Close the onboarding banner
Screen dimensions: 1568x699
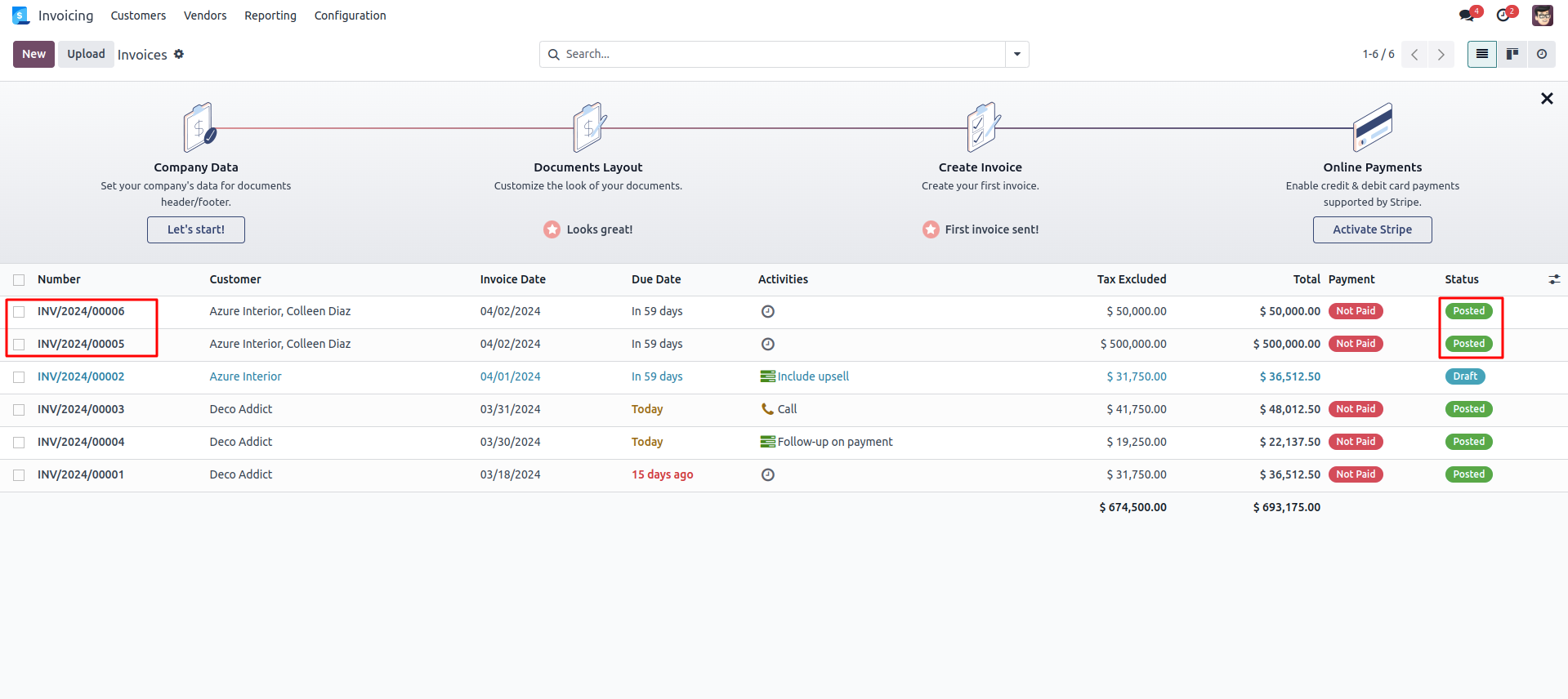point(1546,99)
